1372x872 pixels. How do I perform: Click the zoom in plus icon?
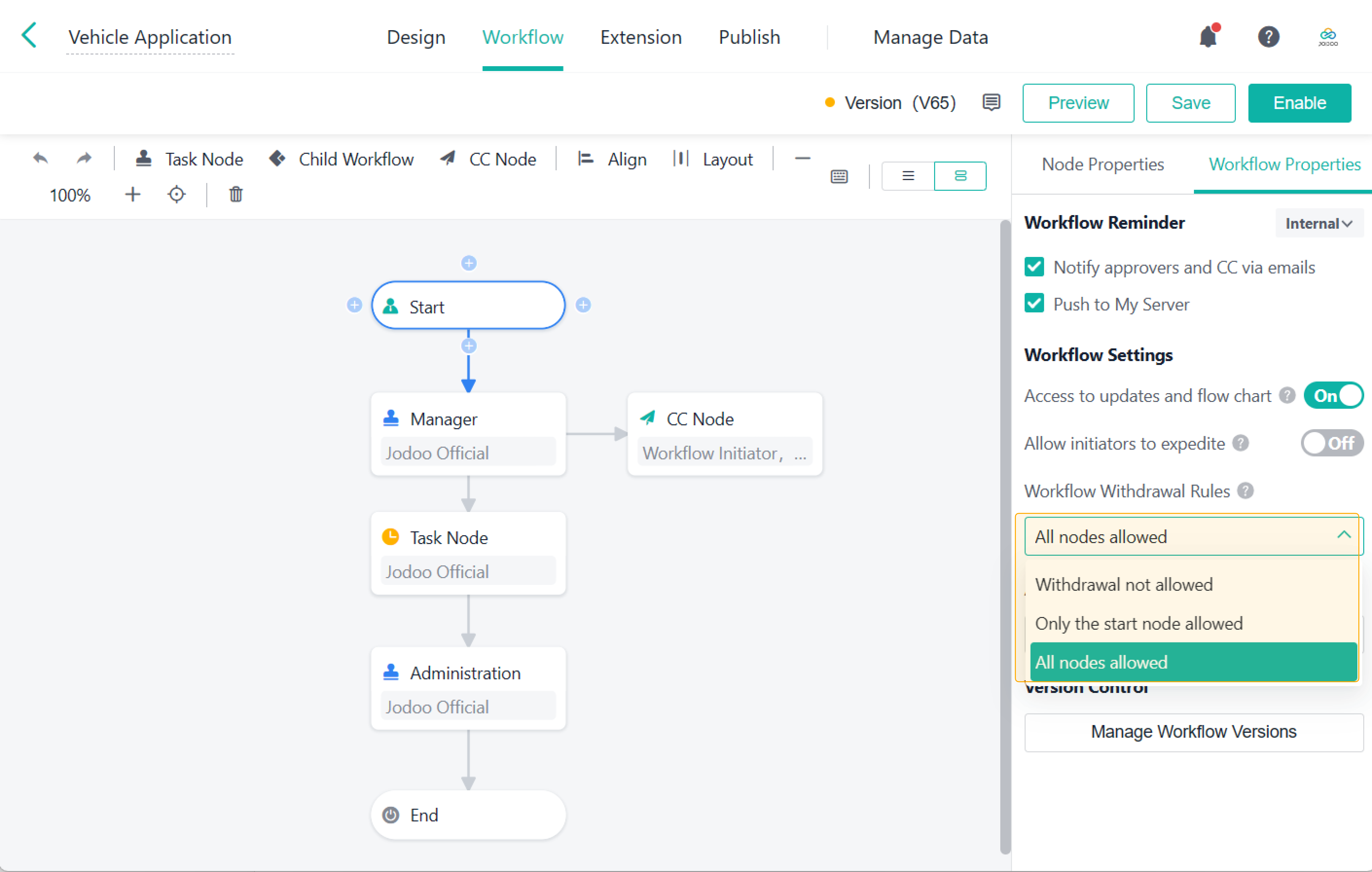(132, 195)
